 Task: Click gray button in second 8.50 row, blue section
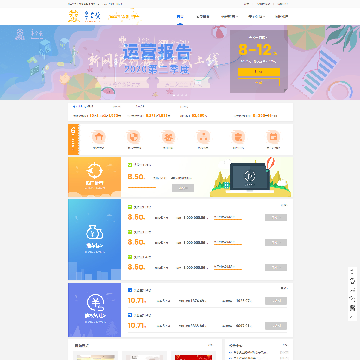(x=276, y=242)
